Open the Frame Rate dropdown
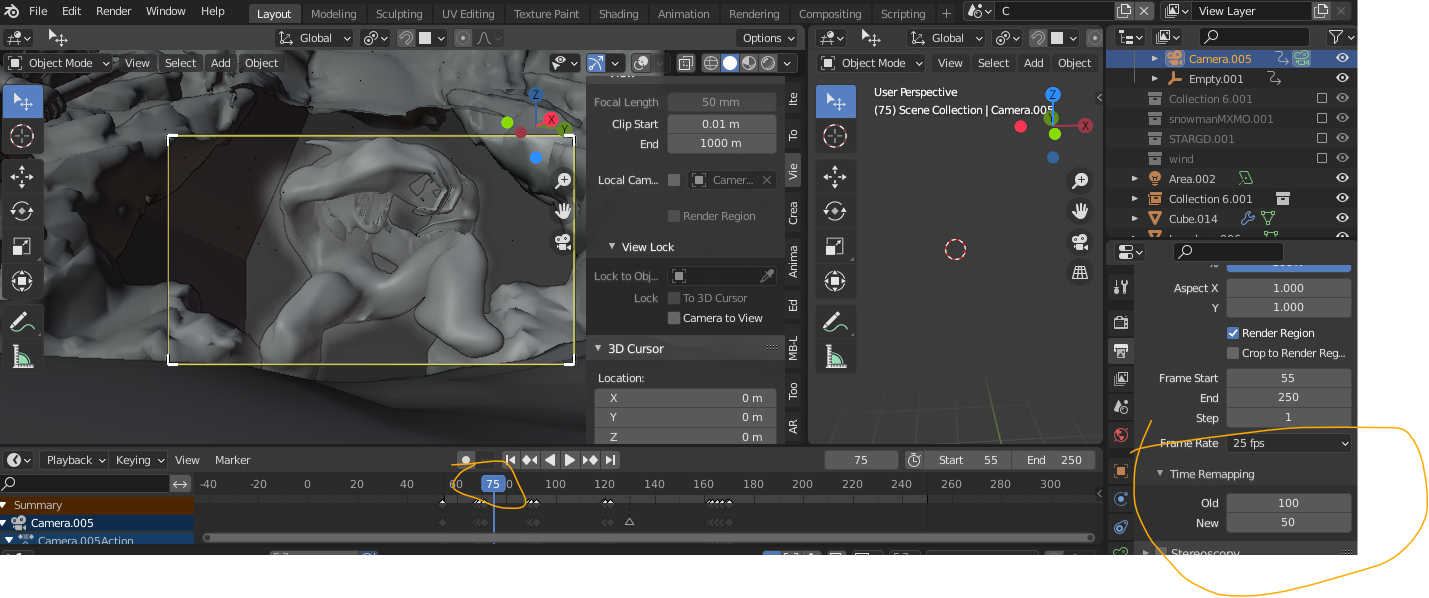Image resolution: width=1429 pixels, height=598 pixels. pos(1289,443)
